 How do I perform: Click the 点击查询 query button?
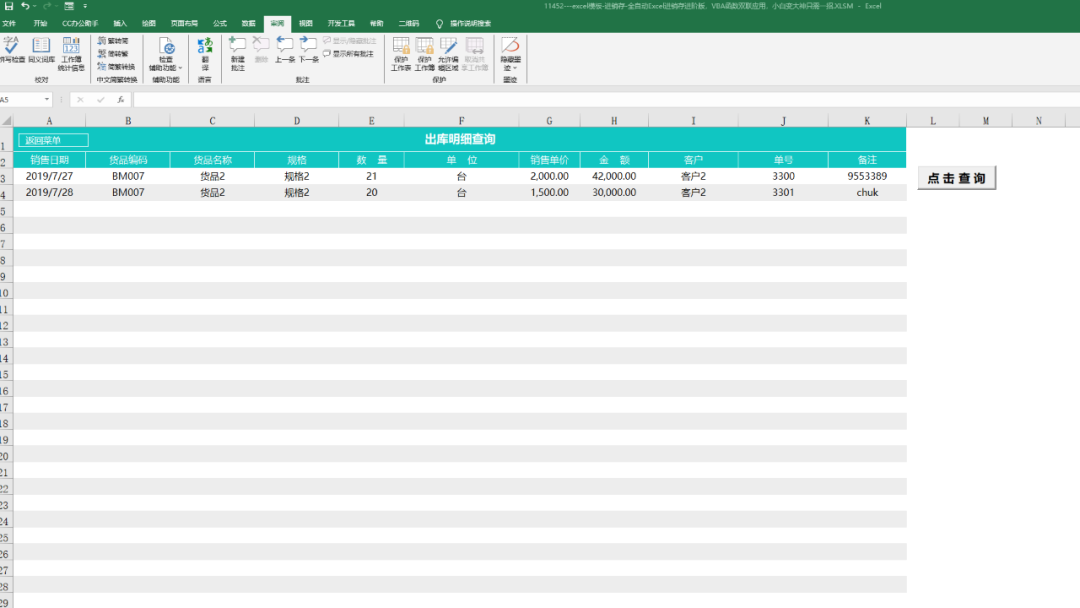[x=957, y=178]
